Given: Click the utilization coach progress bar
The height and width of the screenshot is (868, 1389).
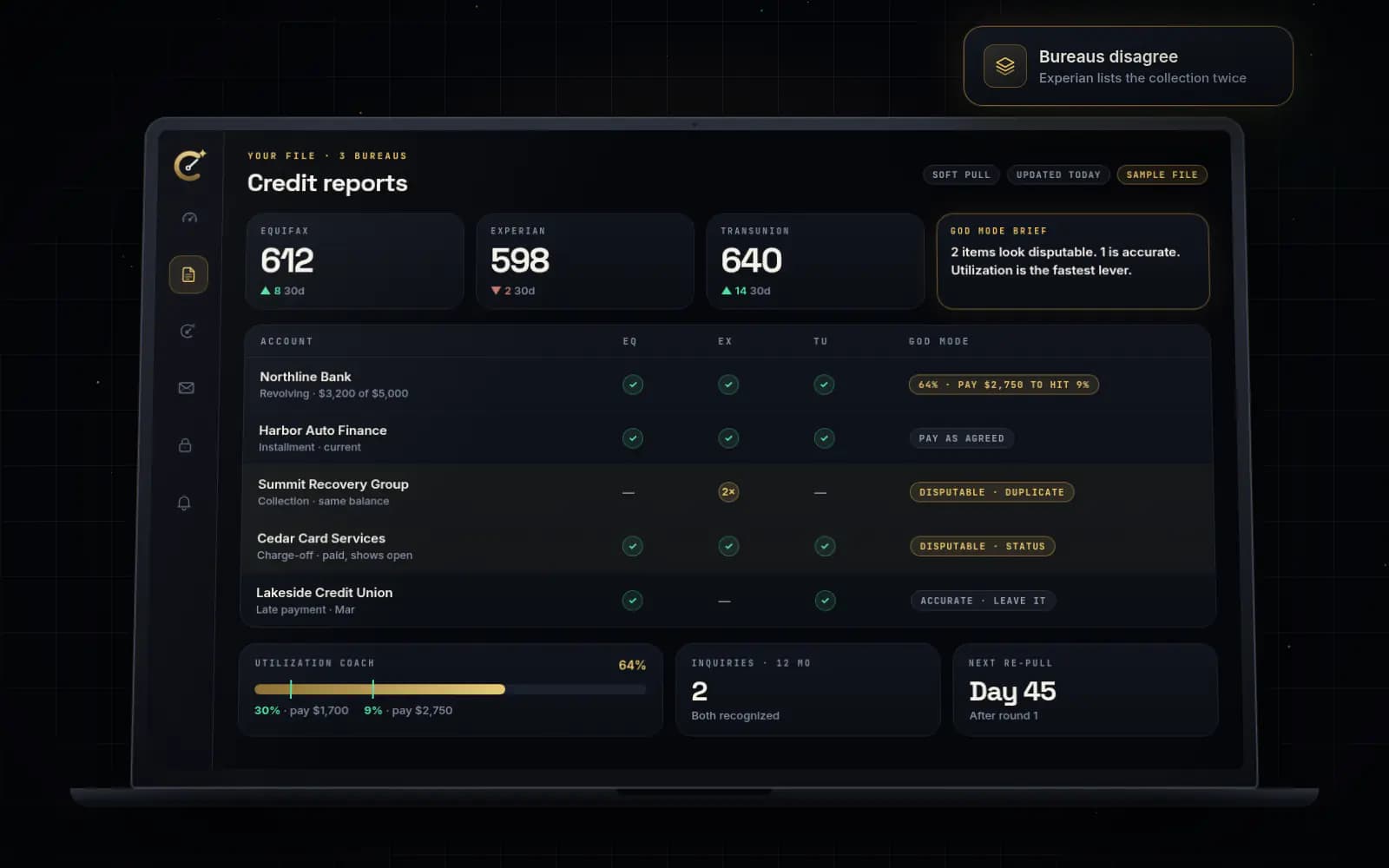Looking at the screenshot, I should [x=450, y=689].
